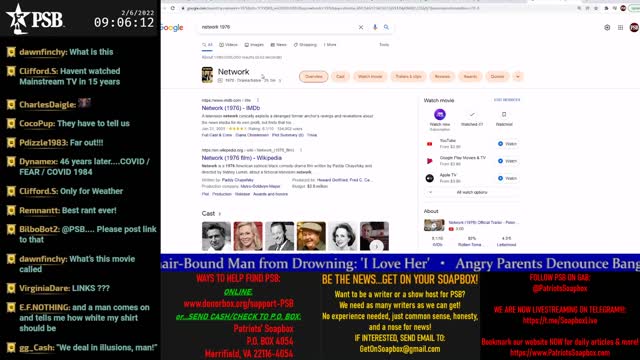
Task: Start voice search with the microphone icon
Action: (375, 27)
